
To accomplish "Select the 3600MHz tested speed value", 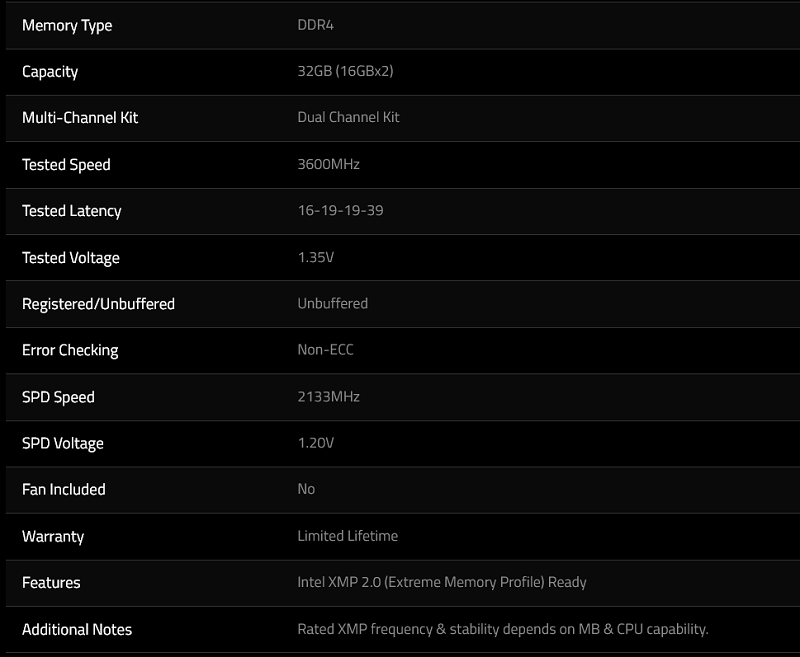I will (x=328, y=165).
